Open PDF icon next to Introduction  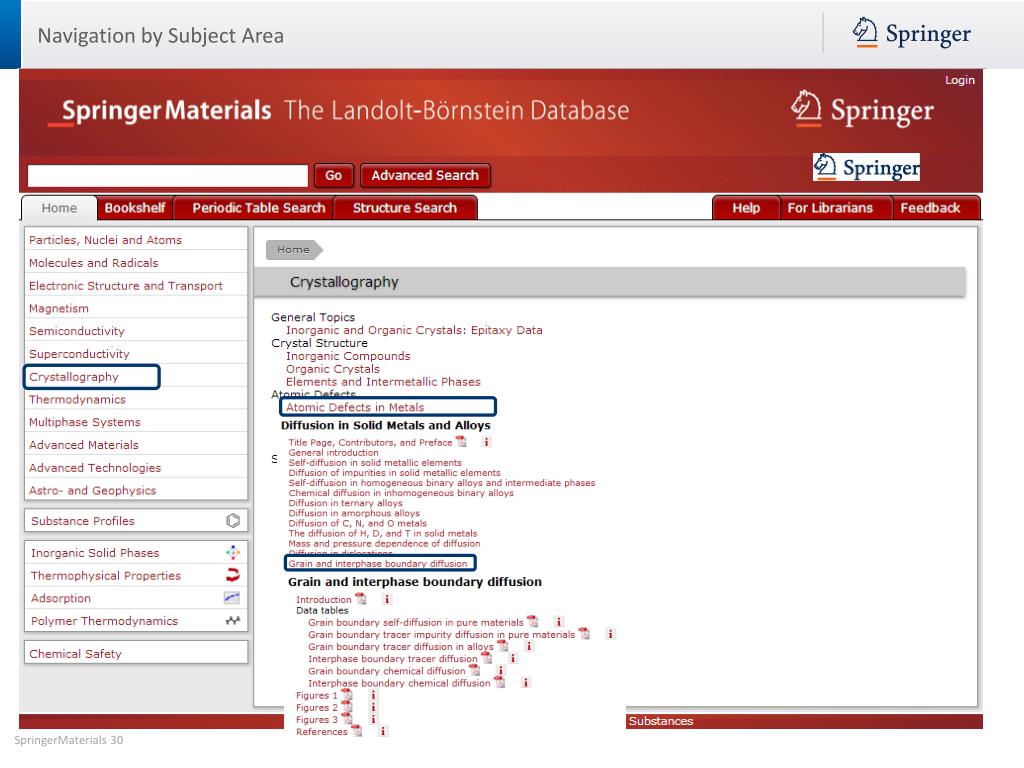(x=360, y=599)
